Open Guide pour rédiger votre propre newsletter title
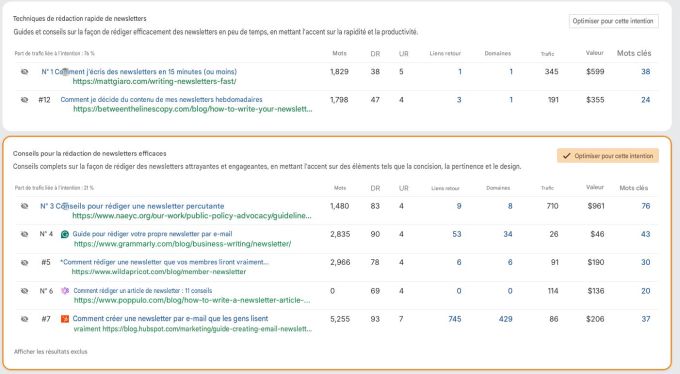The width and height of the screenshot is (680, 374). (x=152, y=234)
